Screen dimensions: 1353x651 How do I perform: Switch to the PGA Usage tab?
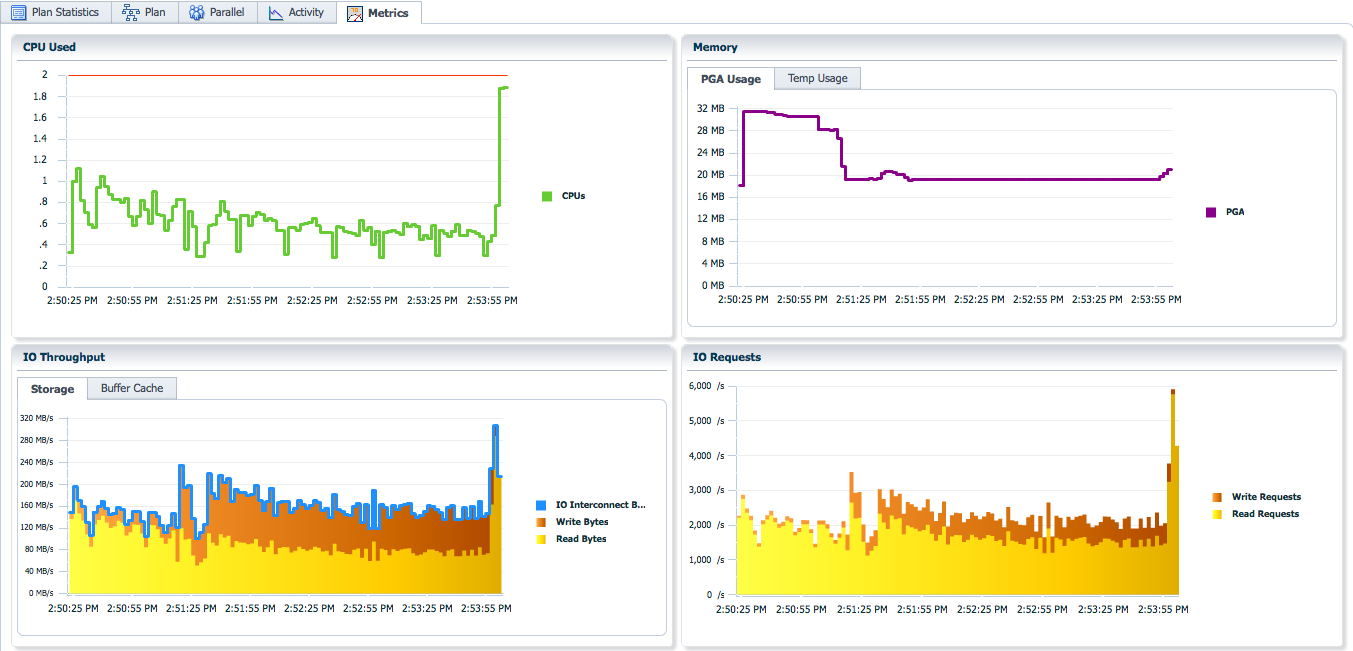(x=730, y=79)
